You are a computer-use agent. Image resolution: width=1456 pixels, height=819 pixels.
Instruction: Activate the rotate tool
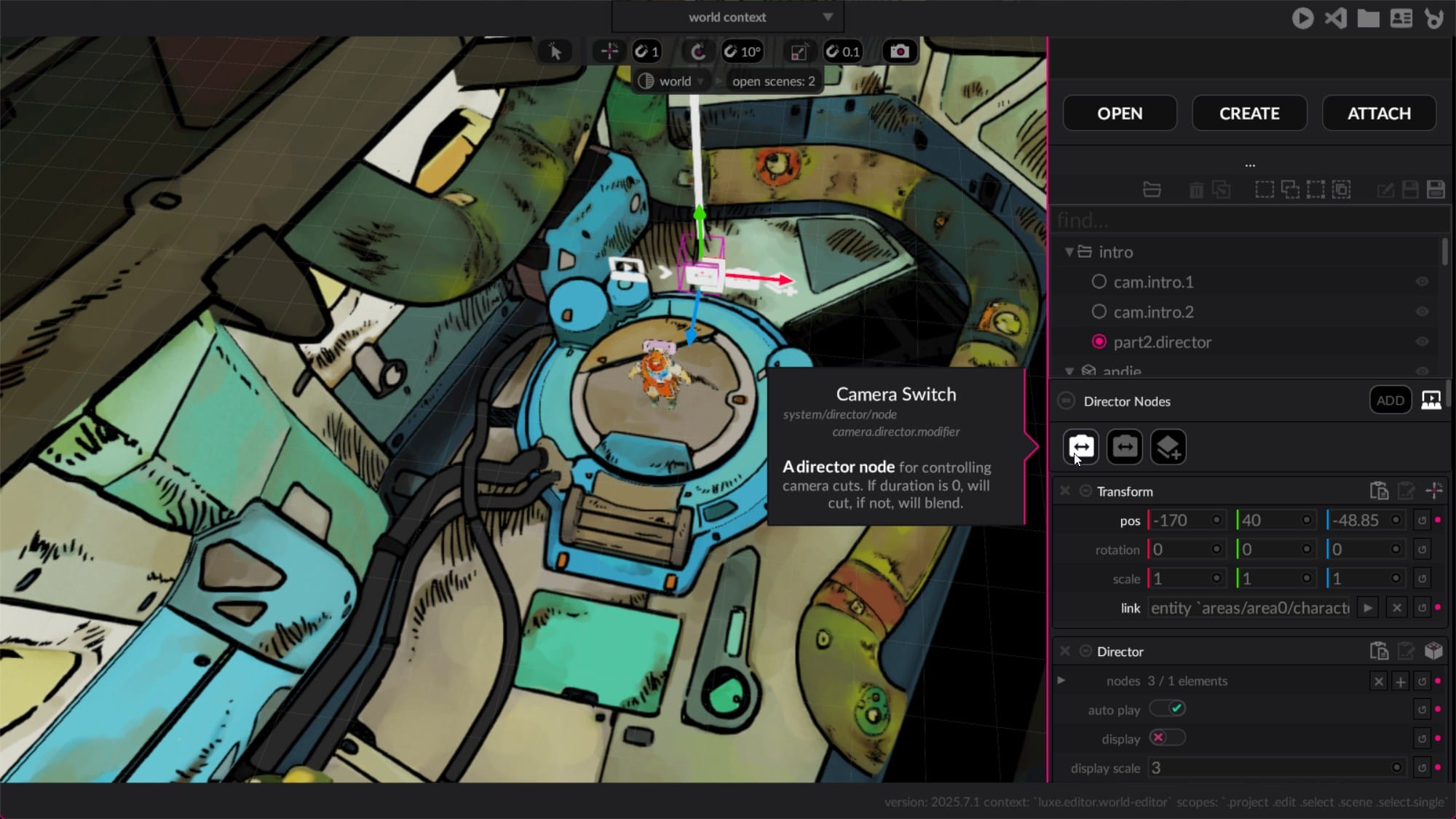[697, 52]
